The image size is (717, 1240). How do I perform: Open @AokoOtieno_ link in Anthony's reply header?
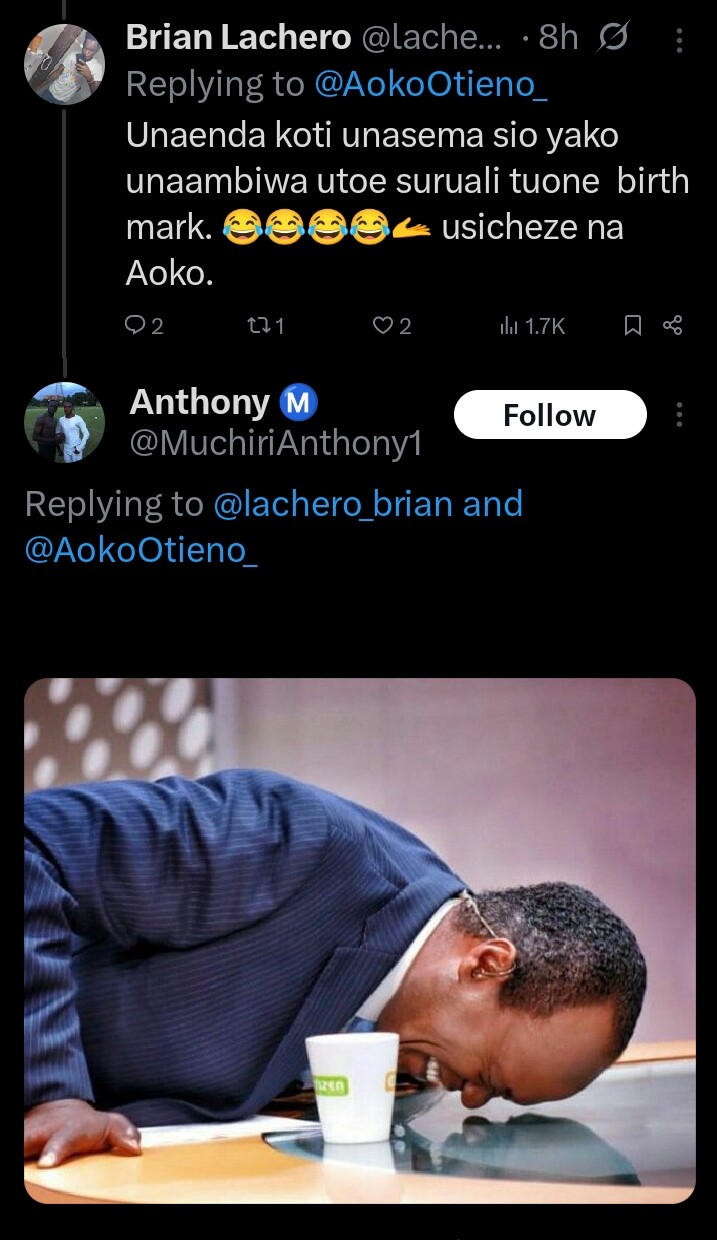[141, 549]
